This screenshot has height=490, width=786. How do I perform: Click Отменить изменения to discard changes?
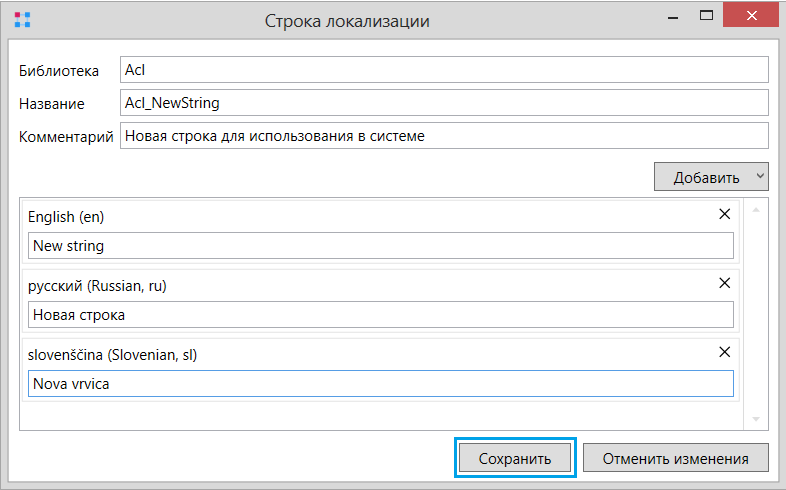[675, 458]
